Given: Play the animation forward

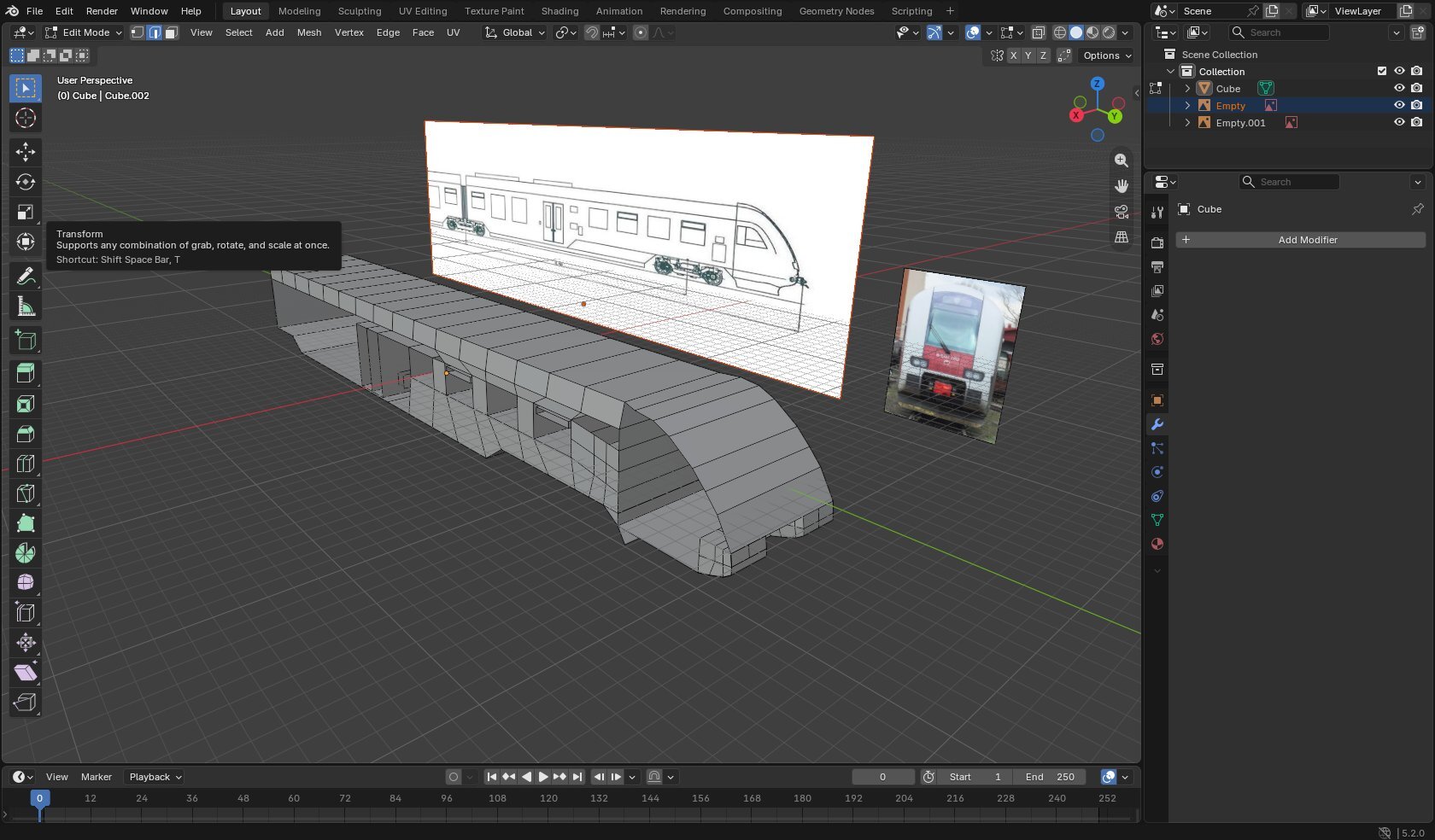Looking at the screenshot, I should 543,777.
